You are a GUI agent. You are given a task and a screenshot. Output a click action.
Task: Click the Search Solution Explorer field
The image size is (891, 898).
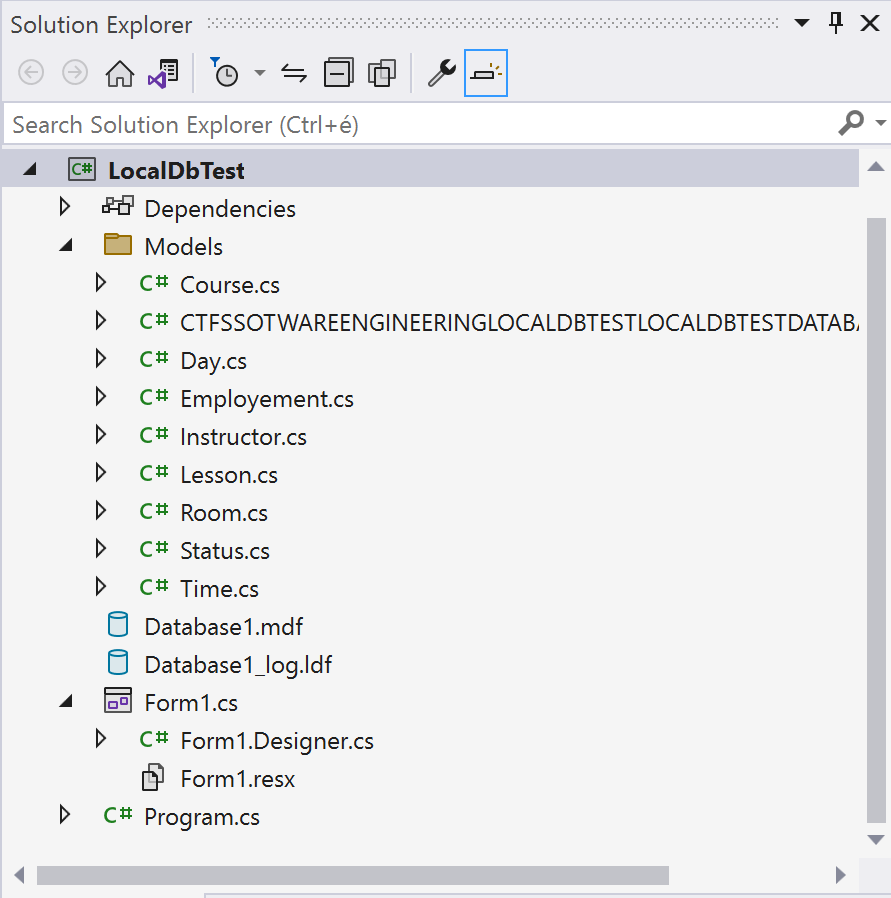420,125
